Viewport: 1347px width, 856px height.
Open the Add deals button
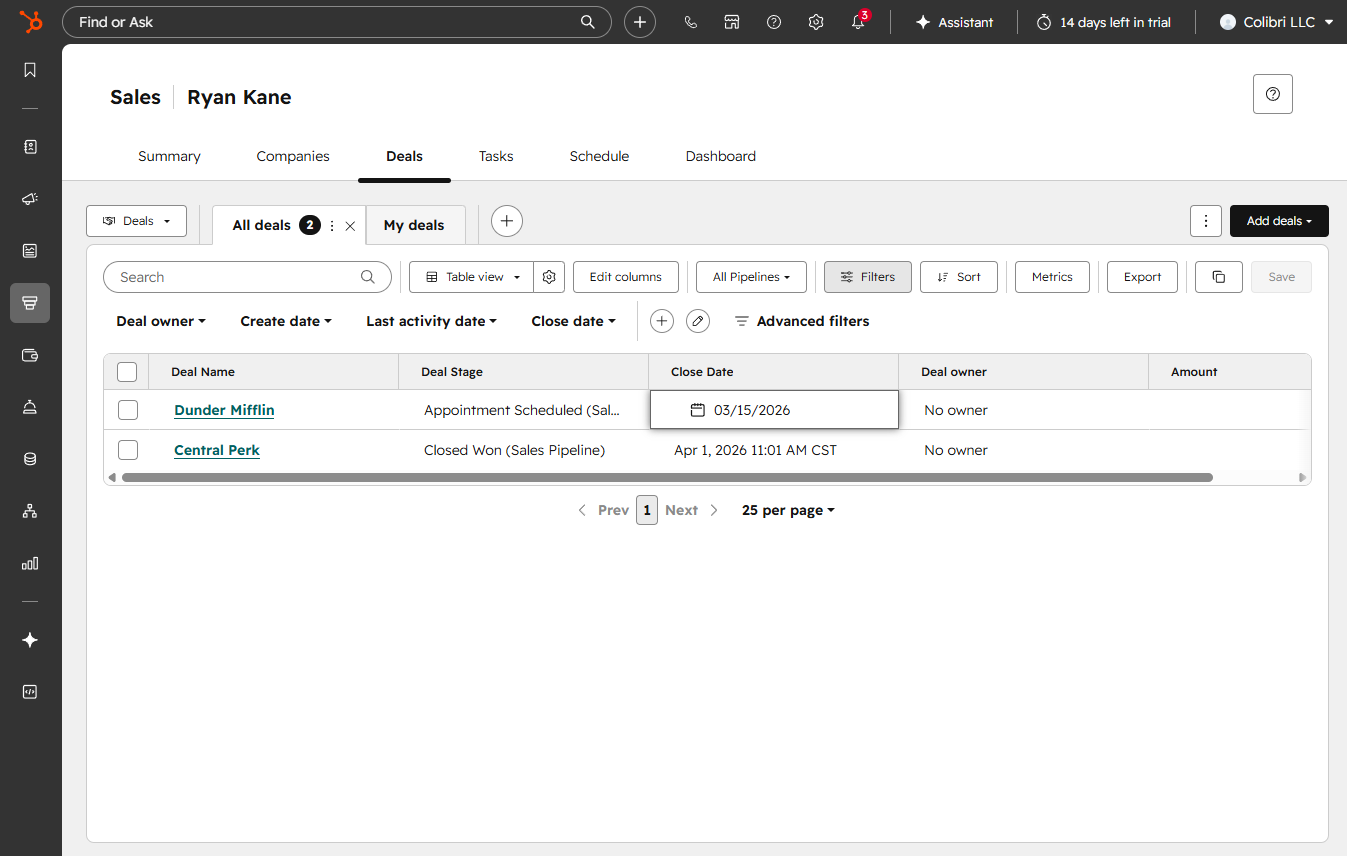tap(1279, 220)
